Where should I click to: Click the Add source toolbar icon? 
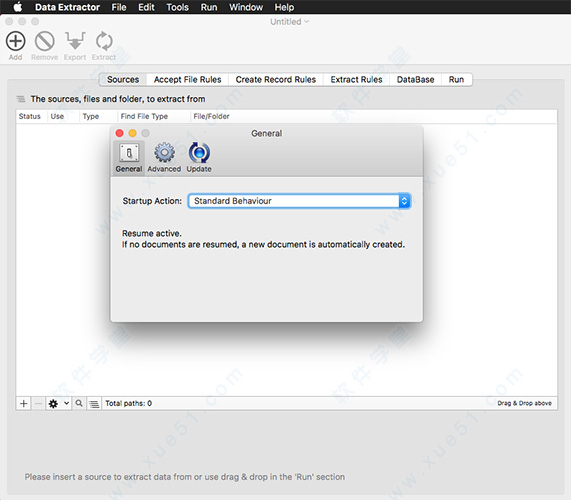15,41
